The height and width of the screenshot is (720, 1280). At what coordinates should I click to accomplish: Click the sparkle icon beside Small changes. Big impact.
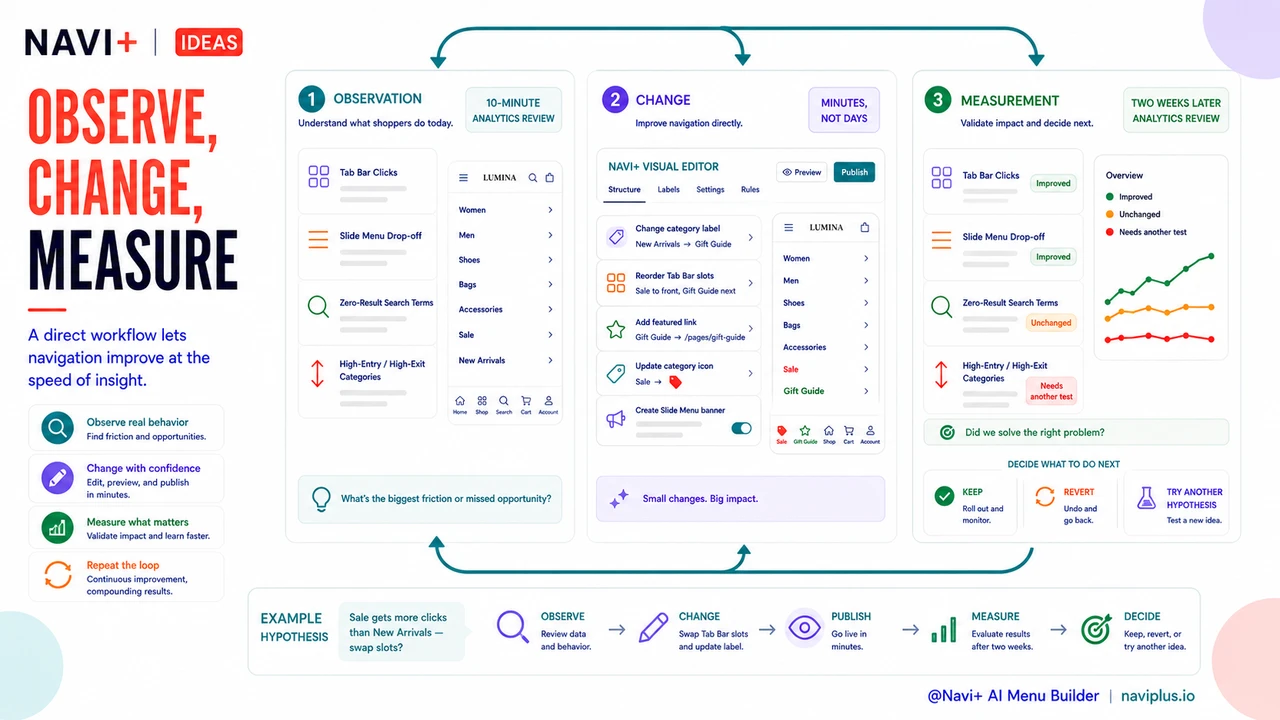click(x=619, y=498)
